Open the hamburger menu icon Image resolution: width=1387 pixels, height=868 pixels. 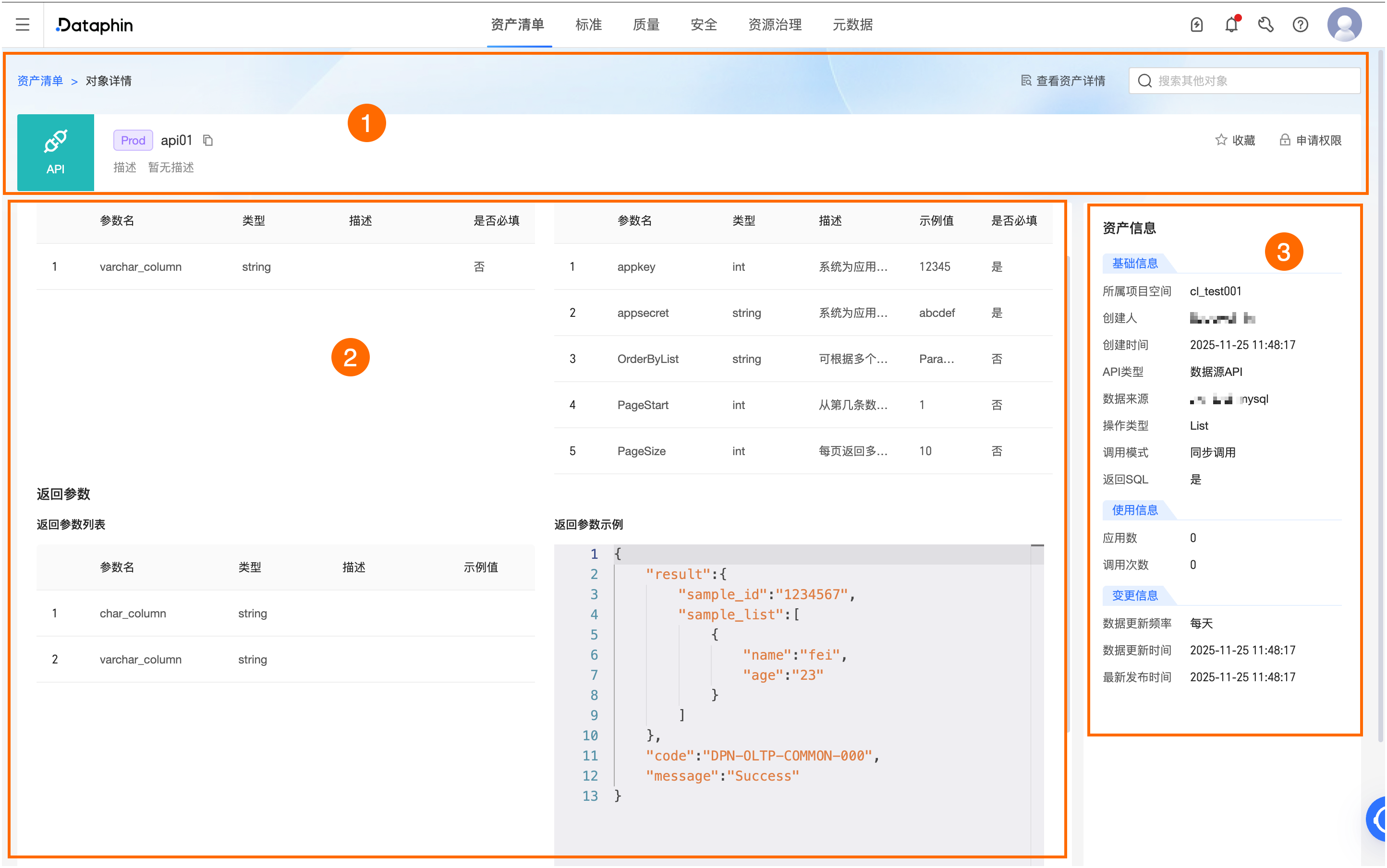point(23,24)
